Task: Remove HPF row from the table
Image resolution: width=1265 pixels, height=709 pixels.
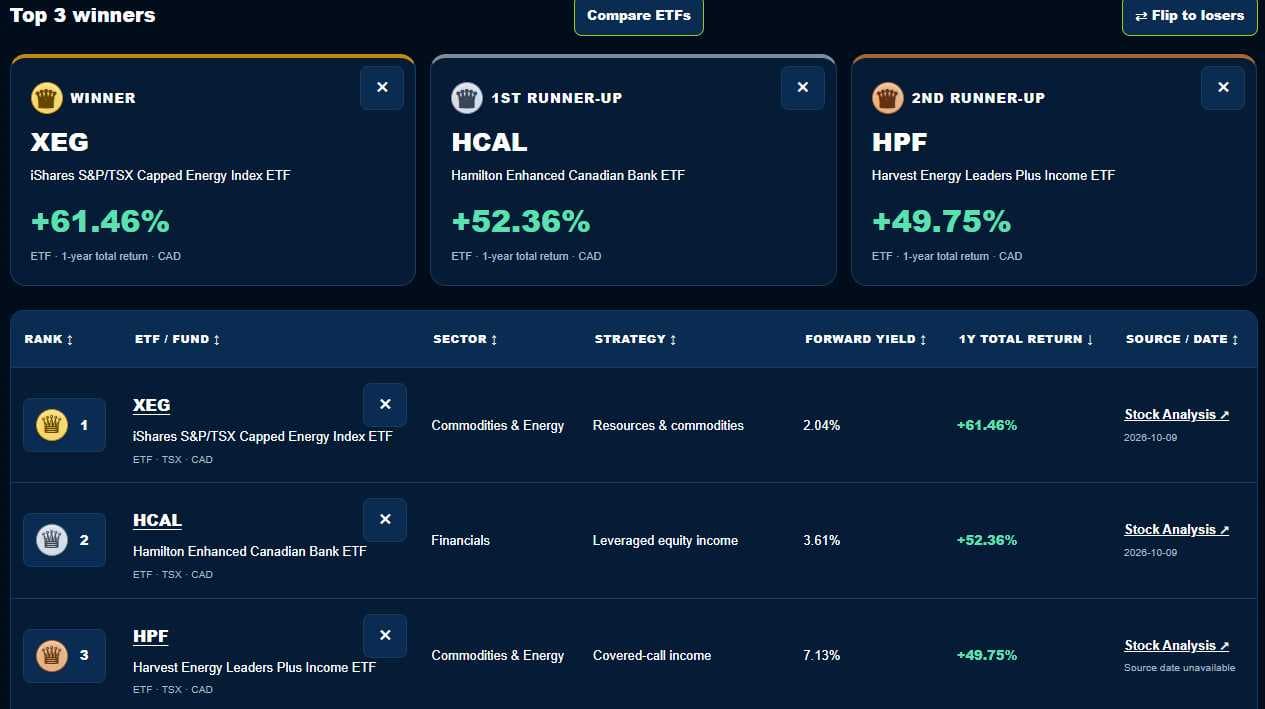Action: [x=385, y=636]
